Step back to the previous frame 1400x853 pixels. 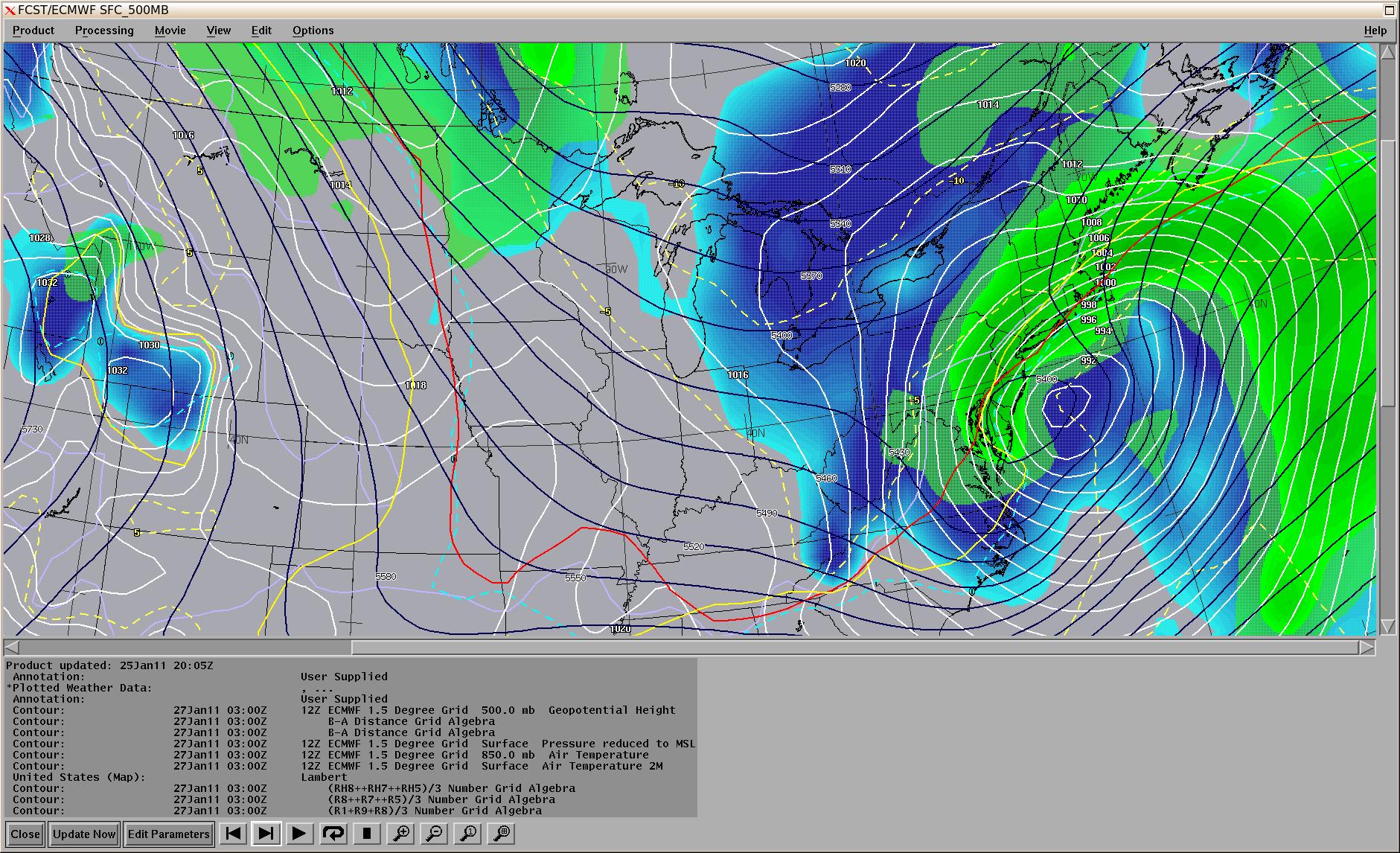pyautogui.click(x=233, y=834)
